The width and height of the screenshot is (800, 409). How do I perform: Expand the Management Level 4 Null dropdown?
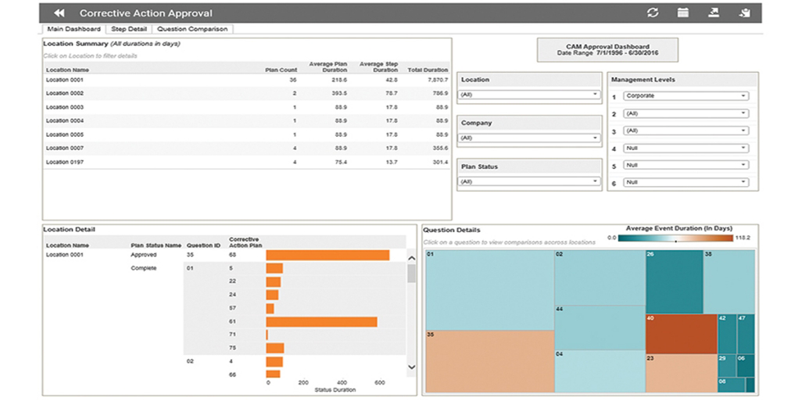coord(684,148)
